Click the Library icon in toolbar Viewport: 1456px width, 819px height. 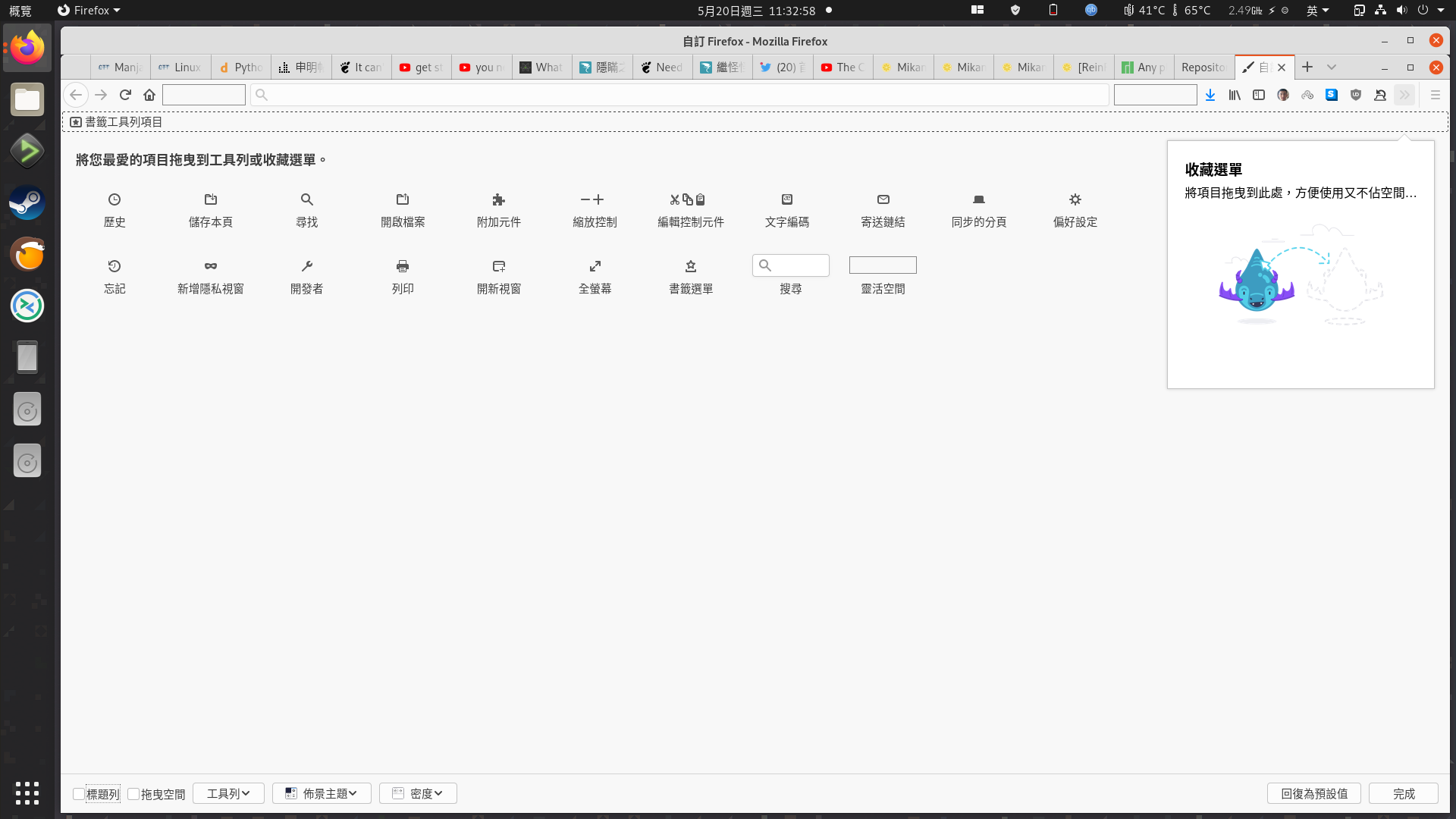(1235, 95)
